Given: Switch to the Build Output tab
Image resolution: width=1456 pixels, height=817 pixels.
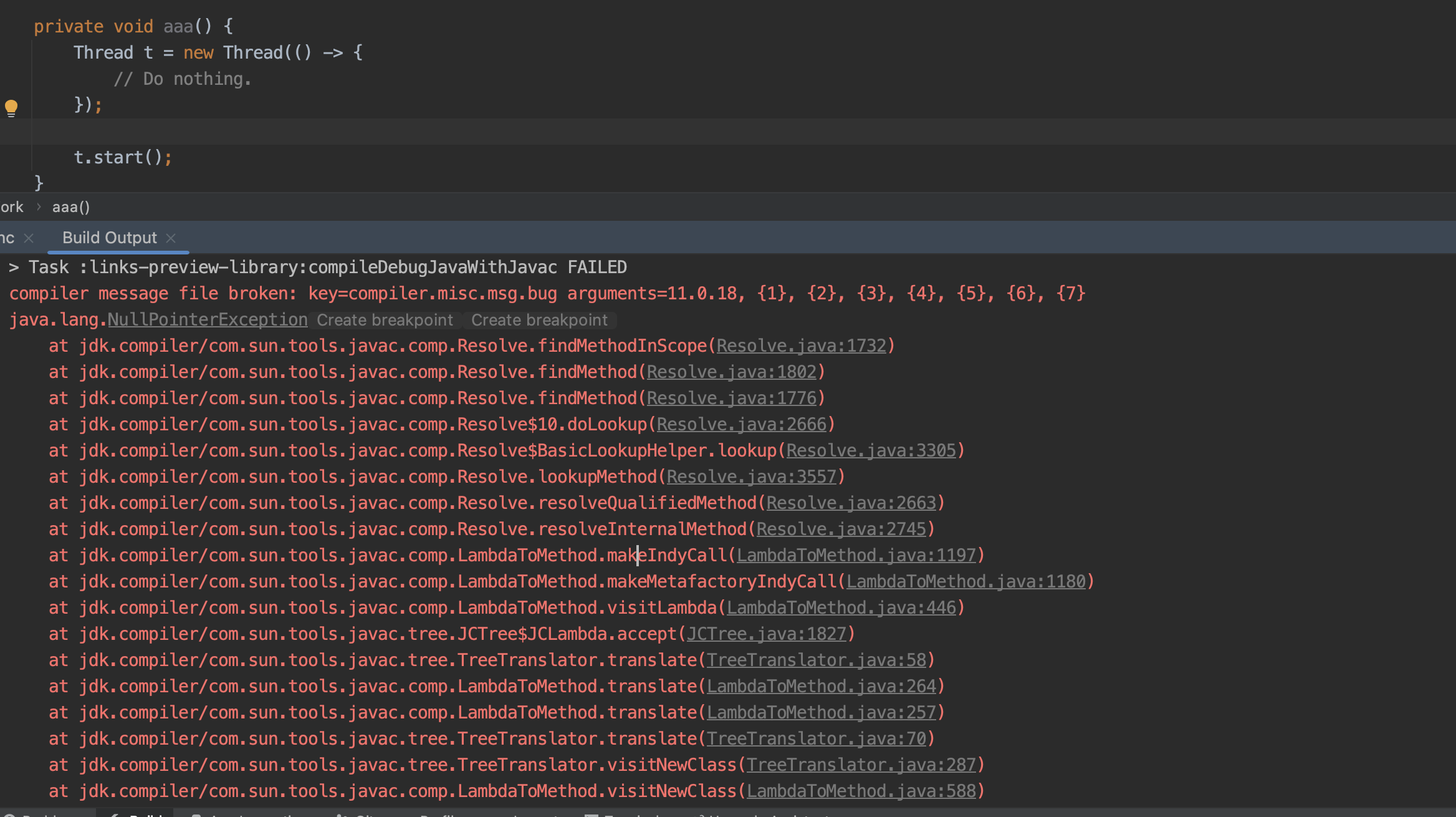Looking at the screenshot, I should (110, 238).
